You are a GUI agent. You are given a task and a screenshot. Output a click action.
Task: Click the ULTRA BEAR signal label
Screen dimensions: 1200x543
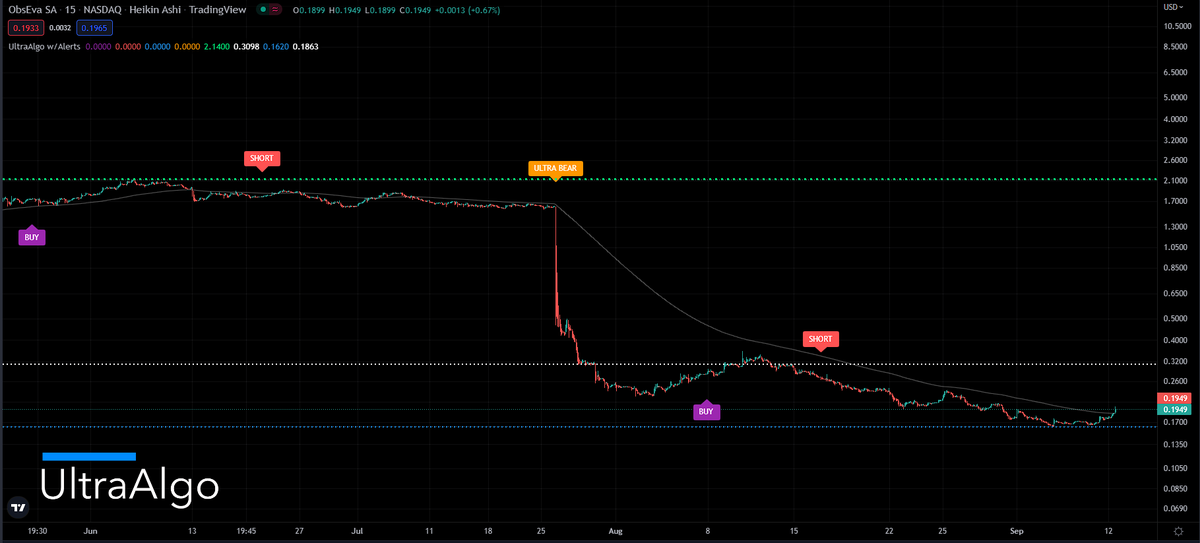556,168
